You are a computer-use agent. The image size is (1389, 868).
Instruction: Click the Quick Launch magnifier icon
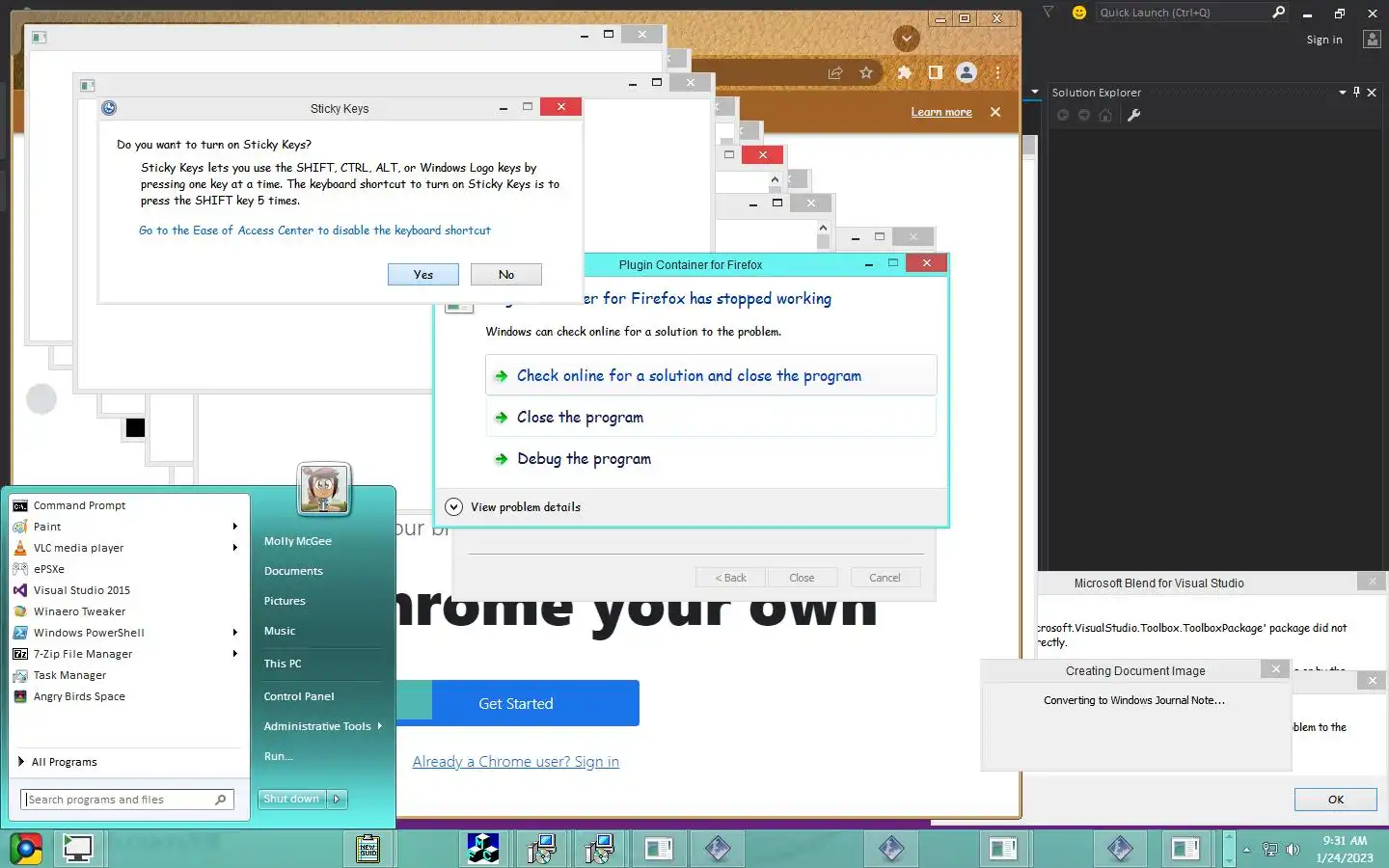coord(1278,12)
